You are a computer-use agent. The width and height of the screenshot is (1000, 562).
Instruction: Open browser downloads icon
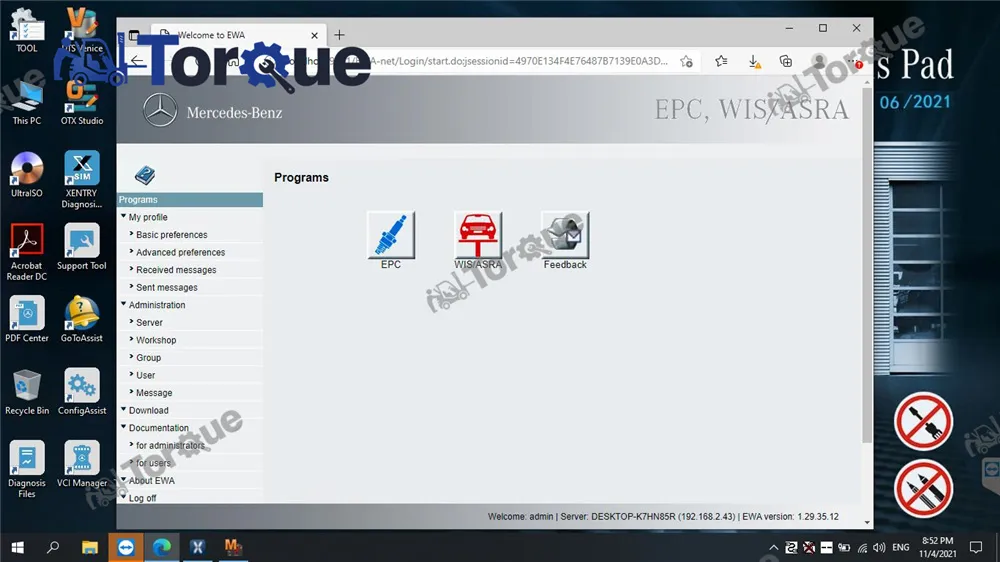click(x=754, y=61)
